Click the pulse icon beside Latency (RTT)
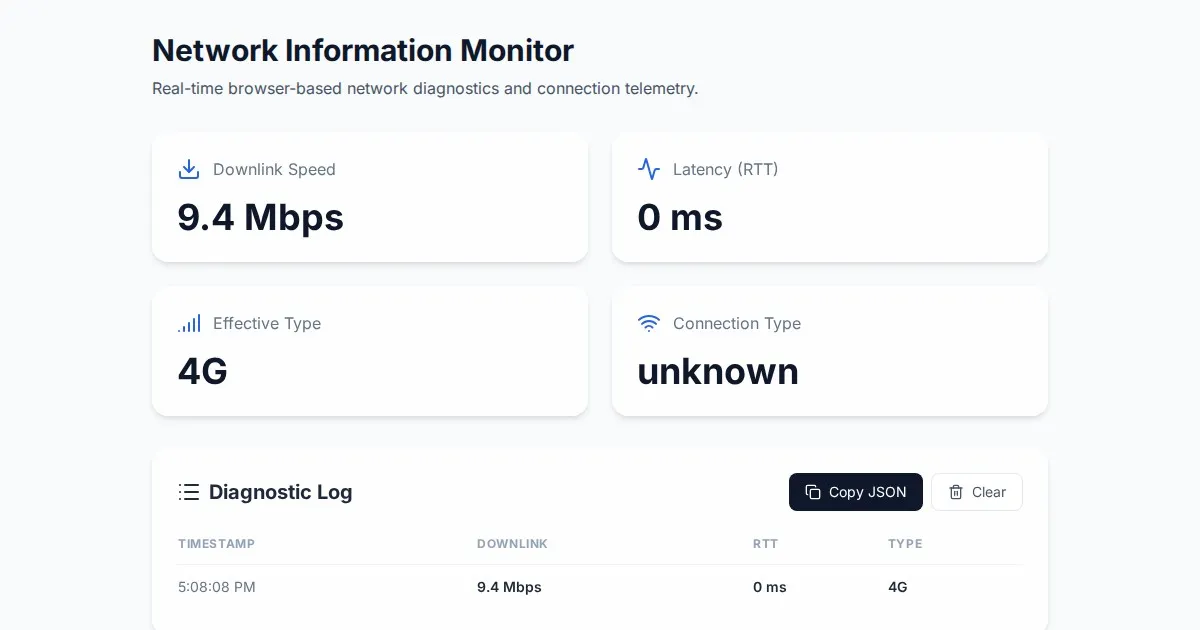Image resolution: width=1200 pixels, height=630 pixels. coord(649,169)
